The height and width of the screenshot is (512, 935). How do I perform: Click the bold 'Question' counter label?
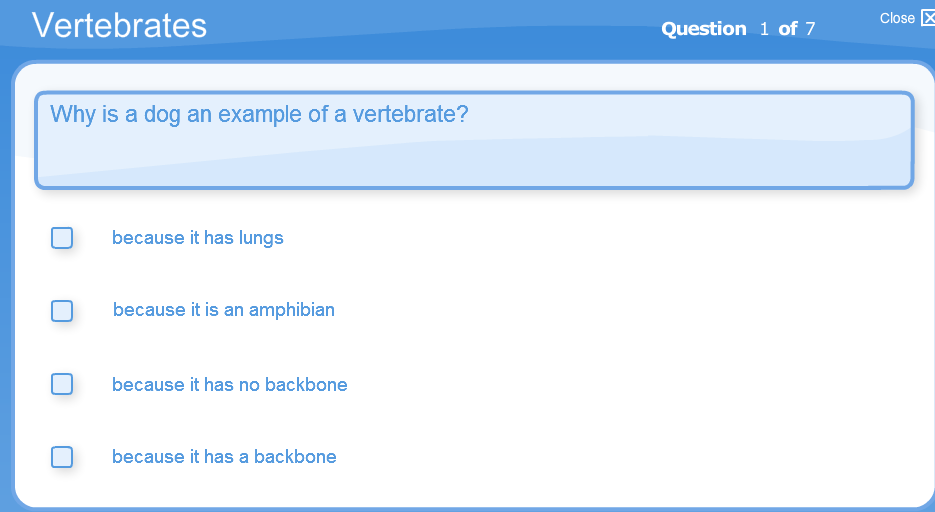pyautogui.click(x=704, y=29)
